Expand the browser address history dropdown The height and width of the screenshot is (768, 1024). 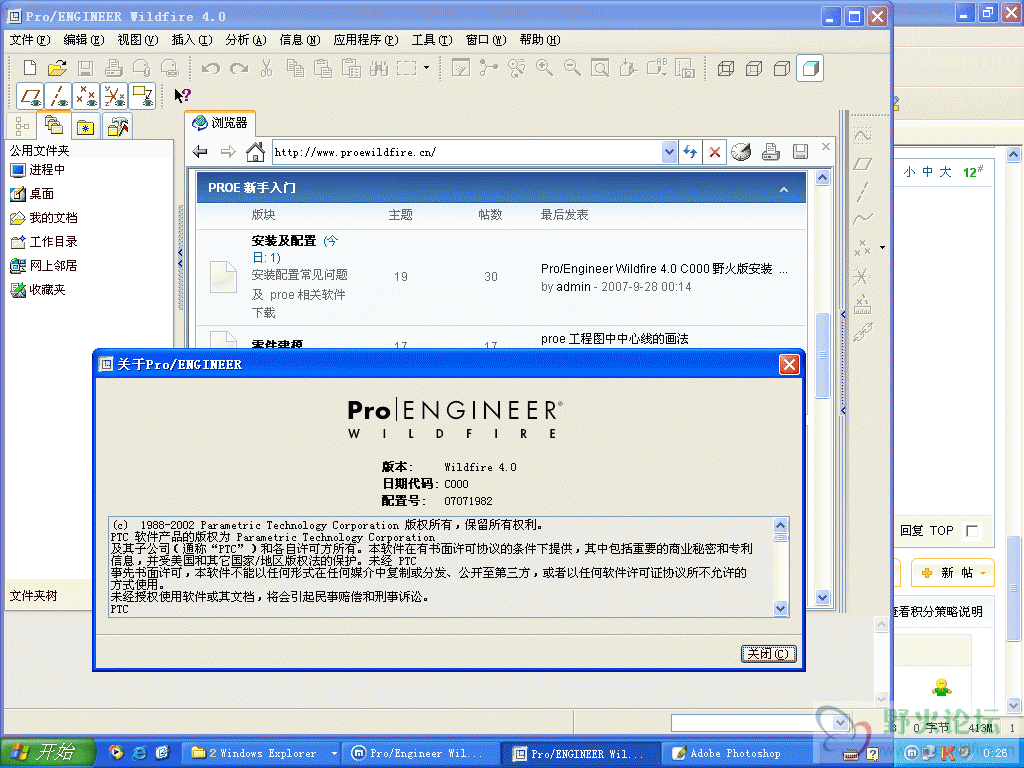coord(669,152)
